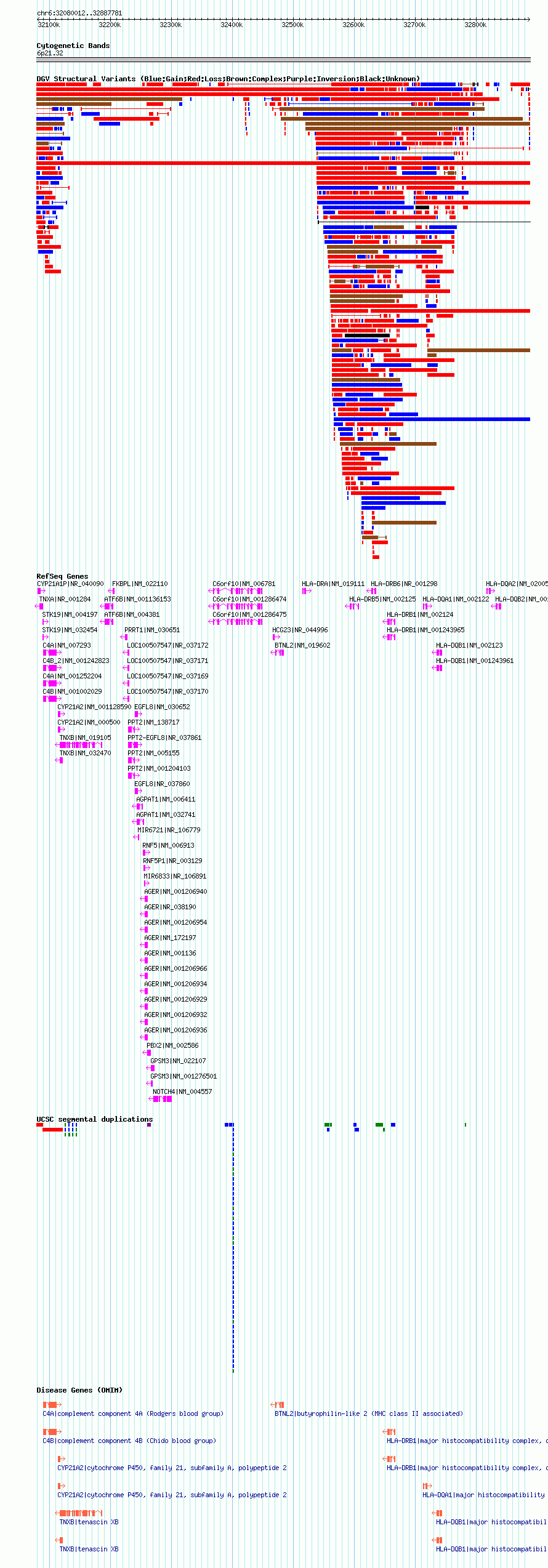Select the HLA-DRB6|NR_001298 gene label
Image resolution: width=548 pixels, height=1568 pixels.
[404, 584]
